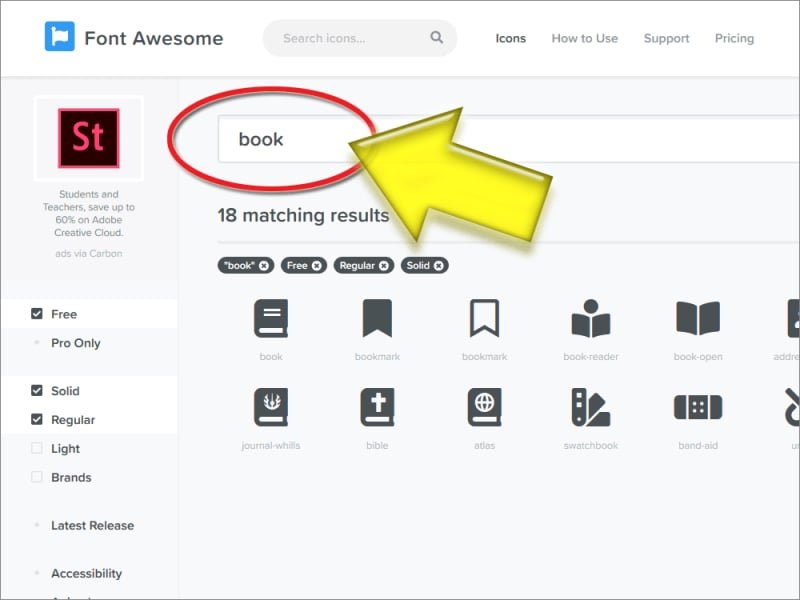Click the top Search icons field
Image resolution: width=800 pixels, height=600 pixels.
(x=350, y=38)
